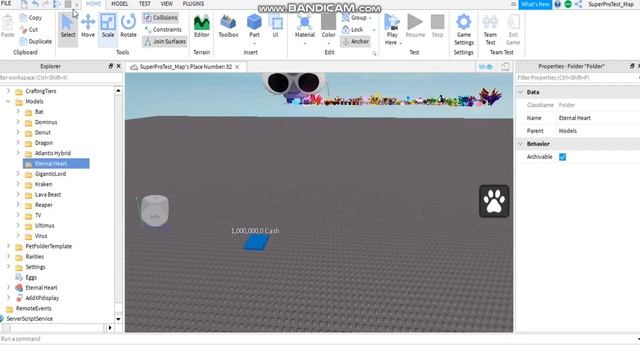
Task: Copy the selection
Action: (31, 18)
